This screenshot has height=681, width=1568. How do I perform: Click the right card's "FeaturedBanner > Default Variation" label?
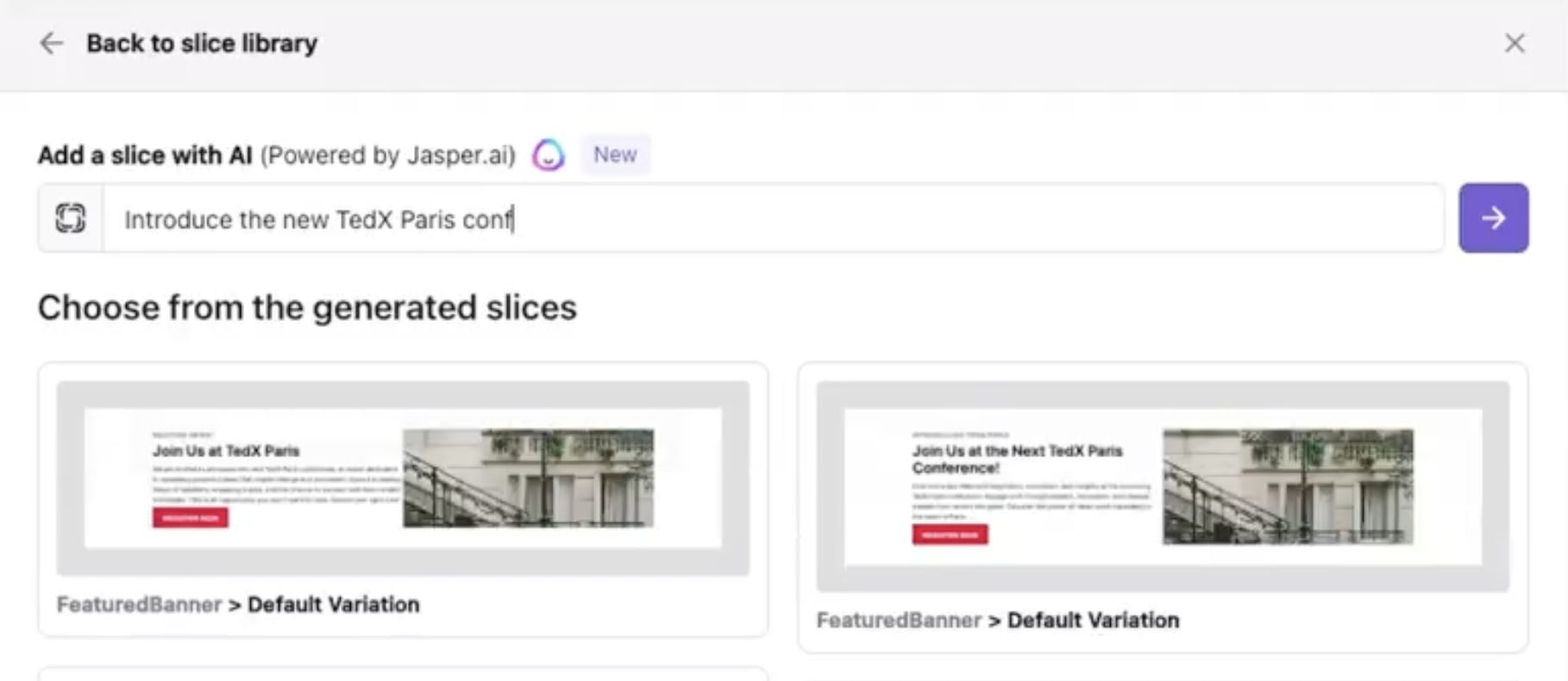coord(998,620)
